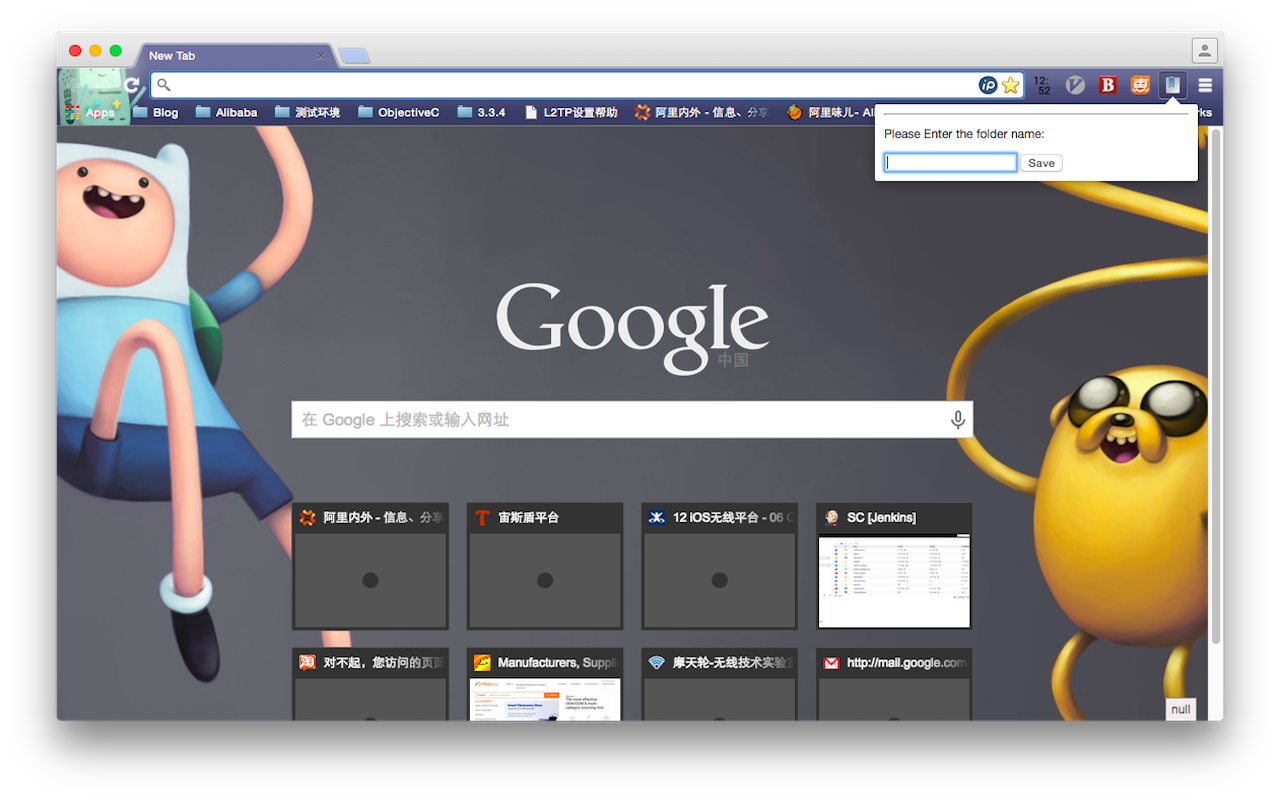The height and width of the screenshot is (800, 1280).
Task: Open the 12:52 clock extension
Action: (x=1042, y=85)
